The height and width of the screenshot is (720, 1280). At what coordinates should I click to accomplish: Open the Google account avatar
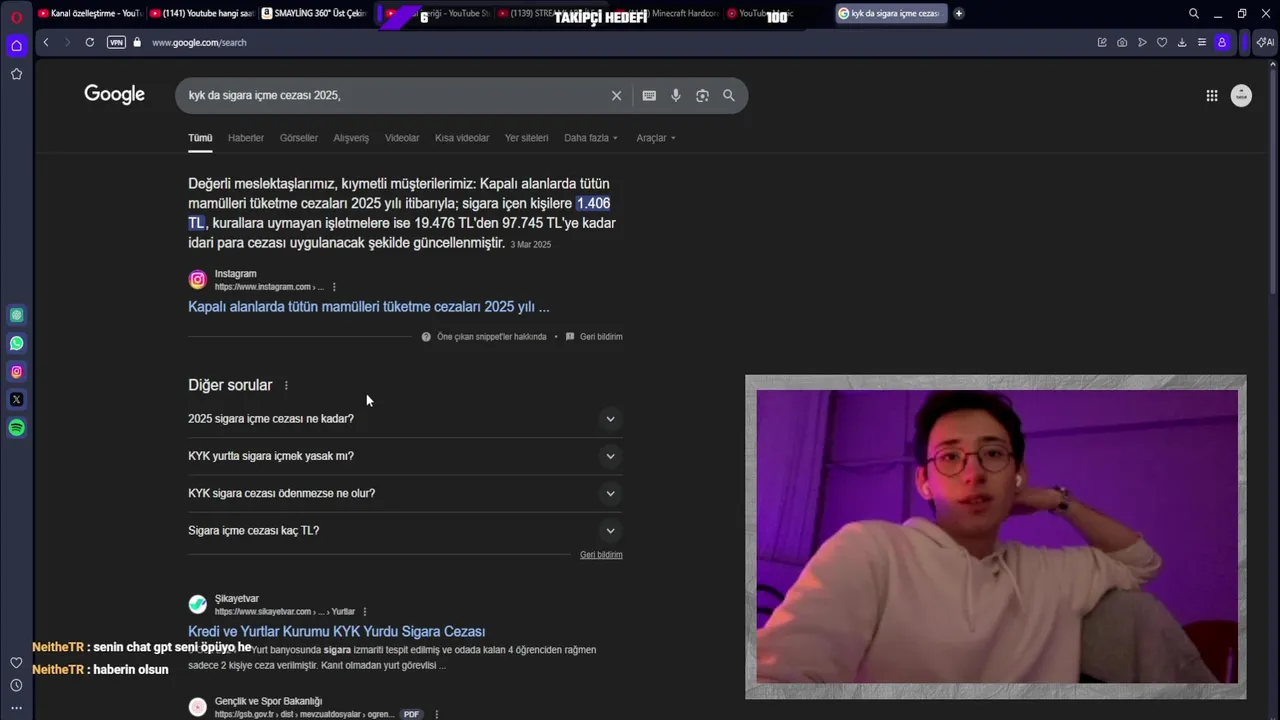pos(1241,95)
